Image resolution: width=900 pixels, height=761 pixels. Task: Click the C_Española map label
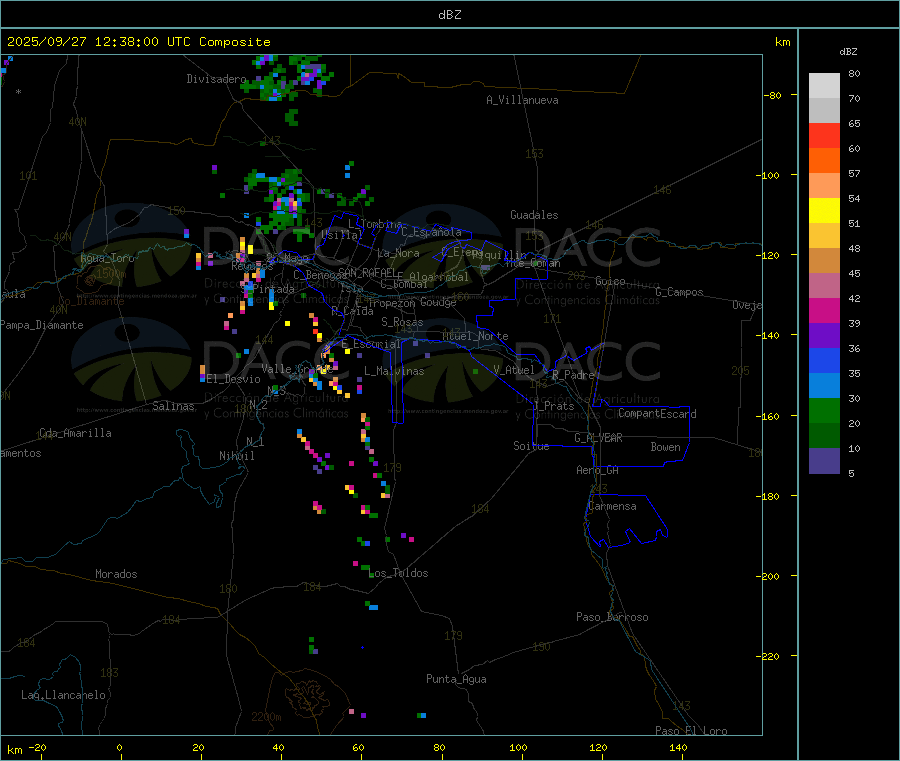432,232
